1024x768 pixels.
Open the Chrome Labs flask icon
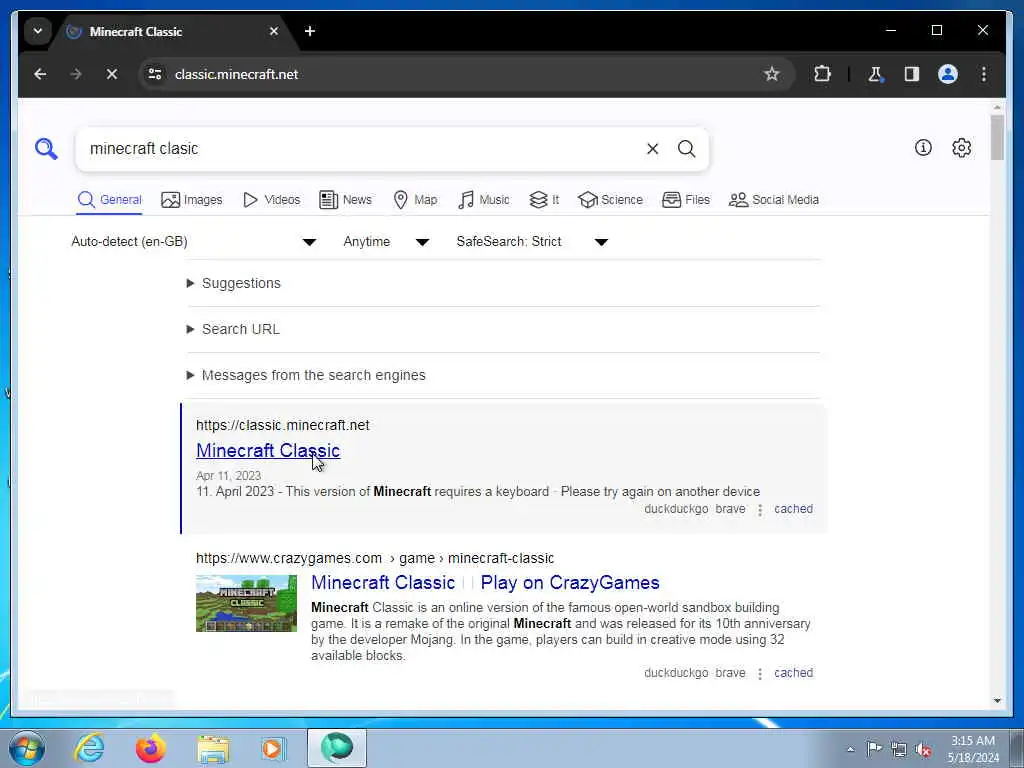click(x=876, y=74)
